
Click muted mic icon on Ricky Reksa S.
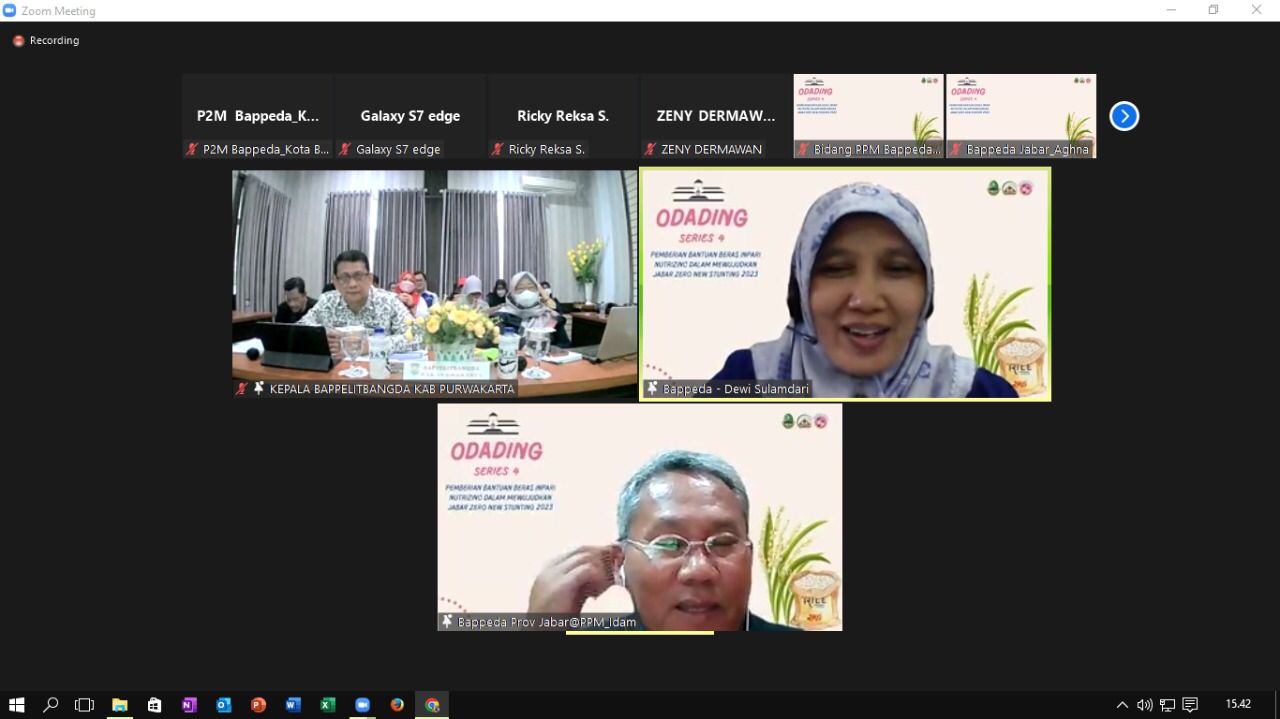click(497, 149)
